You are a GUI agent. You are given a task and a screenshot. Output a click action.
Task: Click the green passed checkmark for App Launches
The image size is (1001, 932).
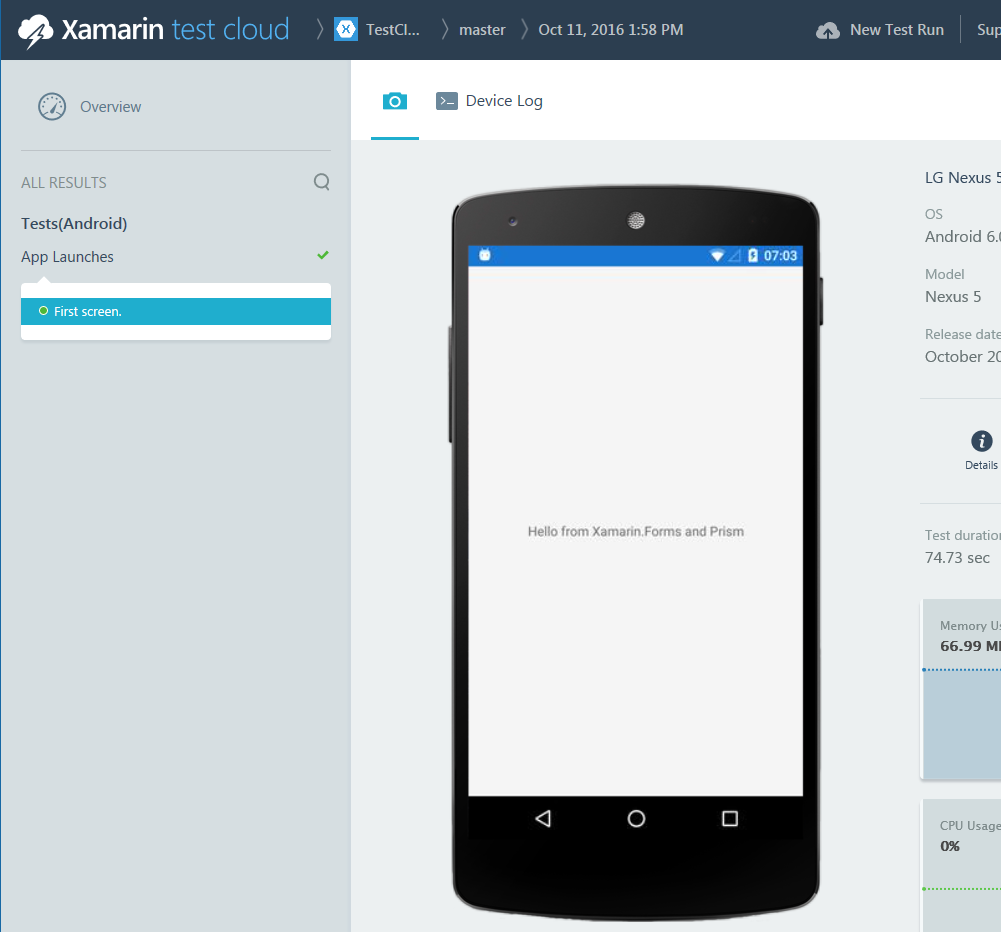coord(323,255)
